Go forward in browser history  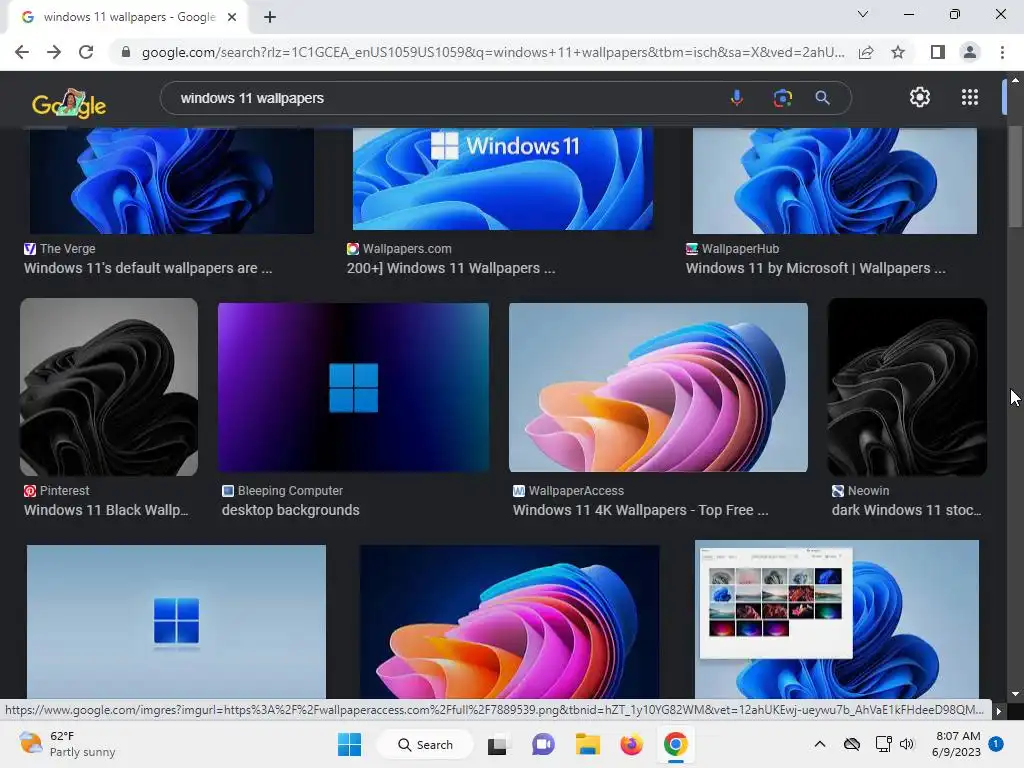[x=54, y=52]
